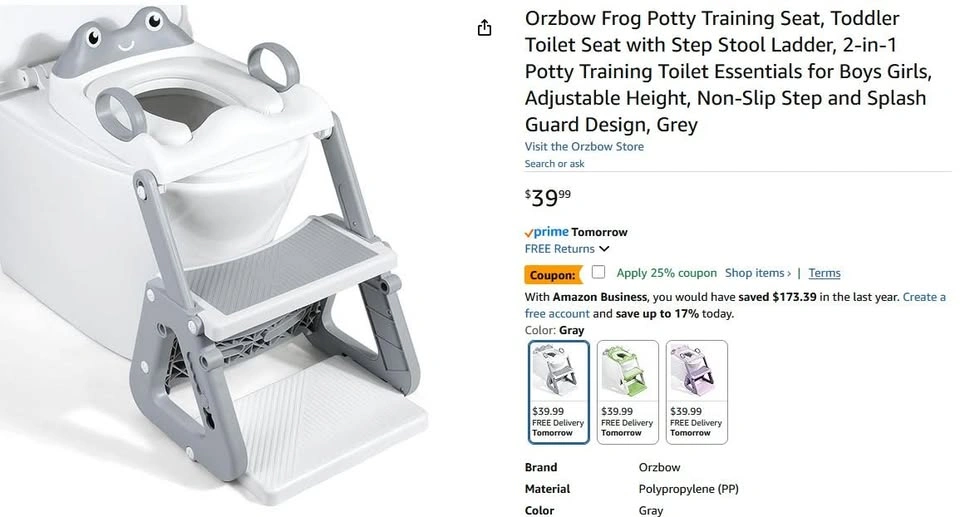Click the orange Coupon badge

[x=553, y=274]
